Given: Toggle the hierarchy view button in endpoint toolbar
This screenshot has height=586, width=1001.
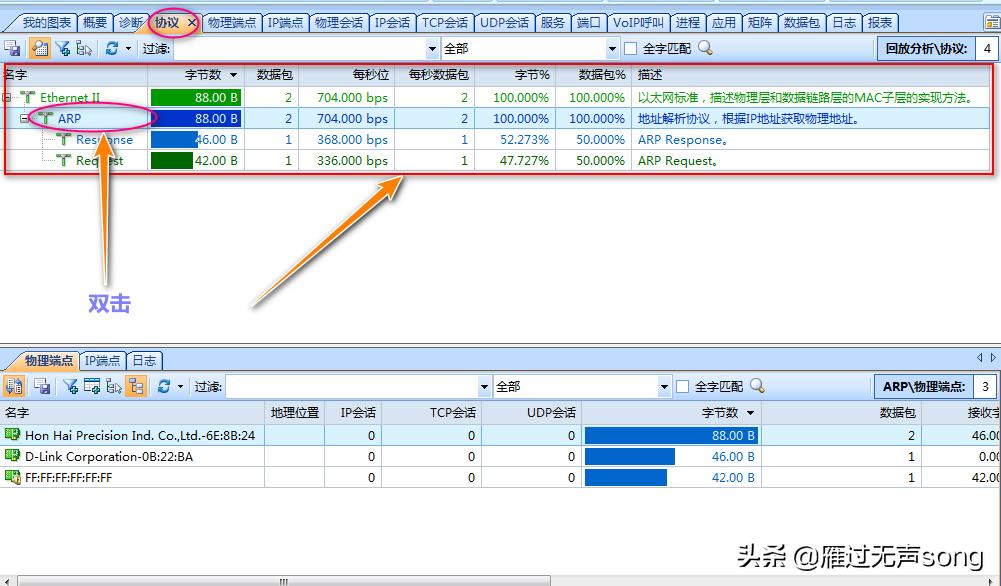Looking at the screenshot, I should pyautogui.click(x=138, y=386).
